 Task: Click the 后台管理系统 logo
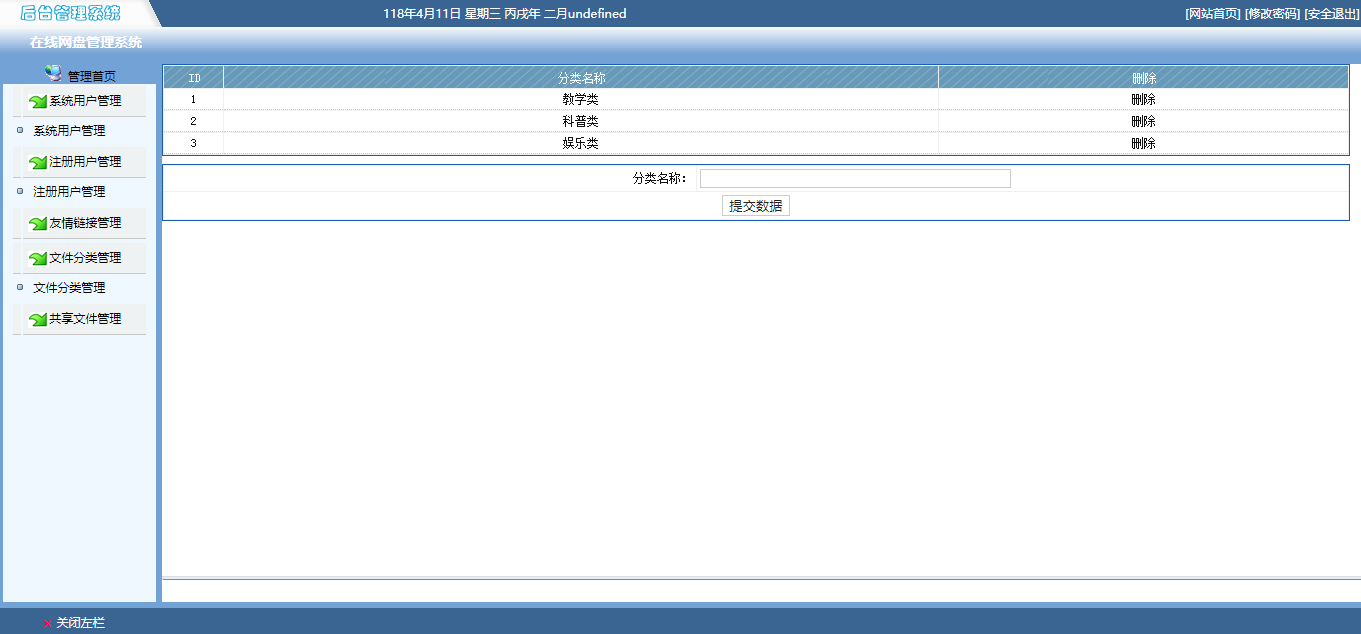click(70, 13)
